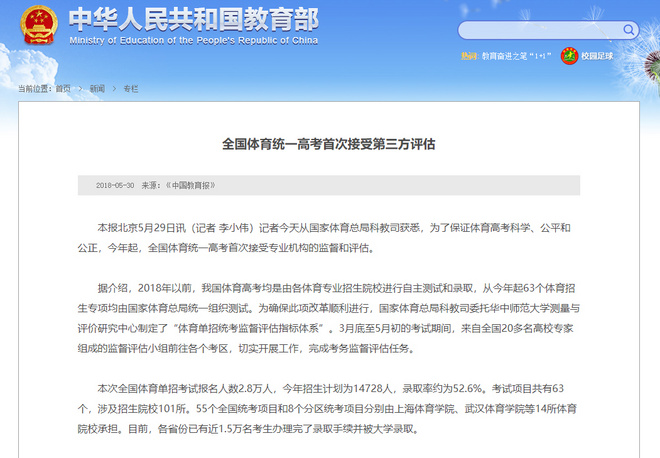Screen dimensions: 660x458
Task: Click the 中华人民共和国教育部 site title
Action: [x=194, y=19]
